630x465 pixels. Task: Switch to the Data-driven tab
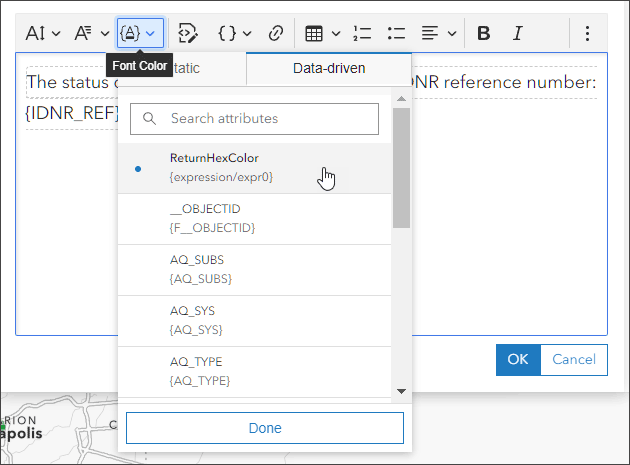click(x=329, y=69)
